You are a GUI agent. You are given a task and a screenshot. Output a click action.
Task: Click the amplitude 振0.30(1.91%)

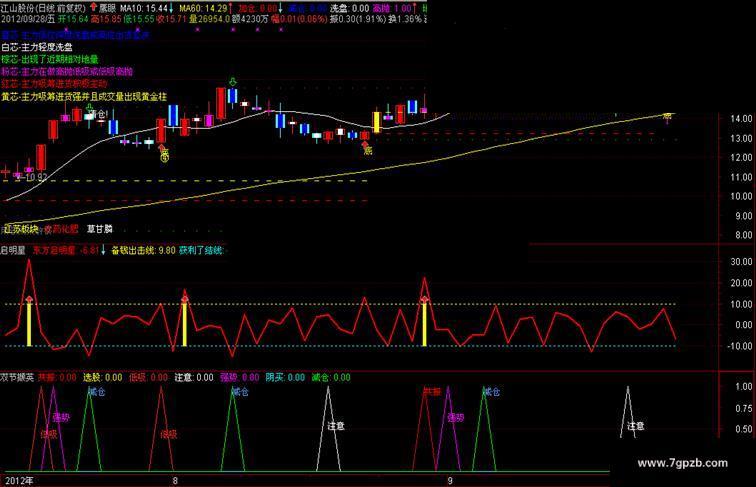point(357,19)
